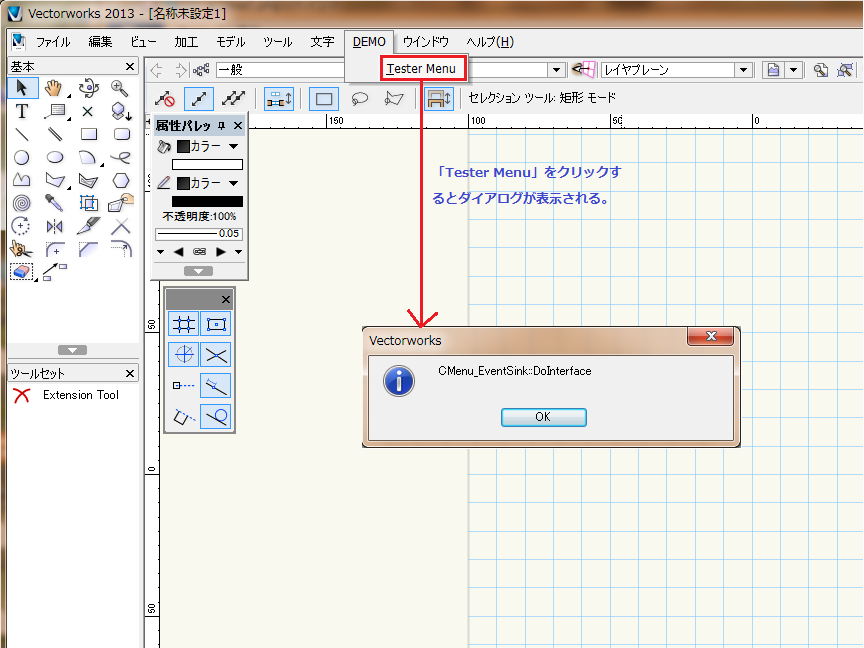
Task: Open the ヘルプ(H) menu
Action: pyautogui.click(x=490, y=42)
